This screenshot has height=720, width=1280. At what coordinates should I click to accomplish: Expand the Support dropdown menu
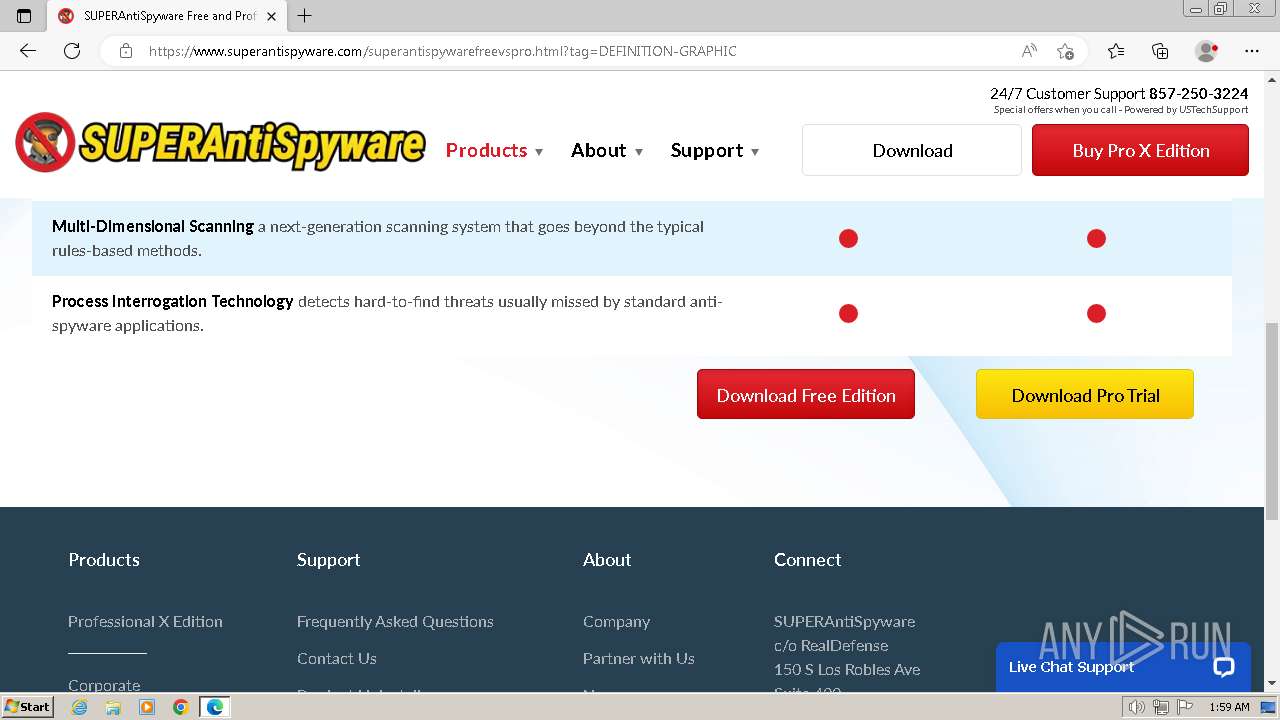tap(715, 150)
